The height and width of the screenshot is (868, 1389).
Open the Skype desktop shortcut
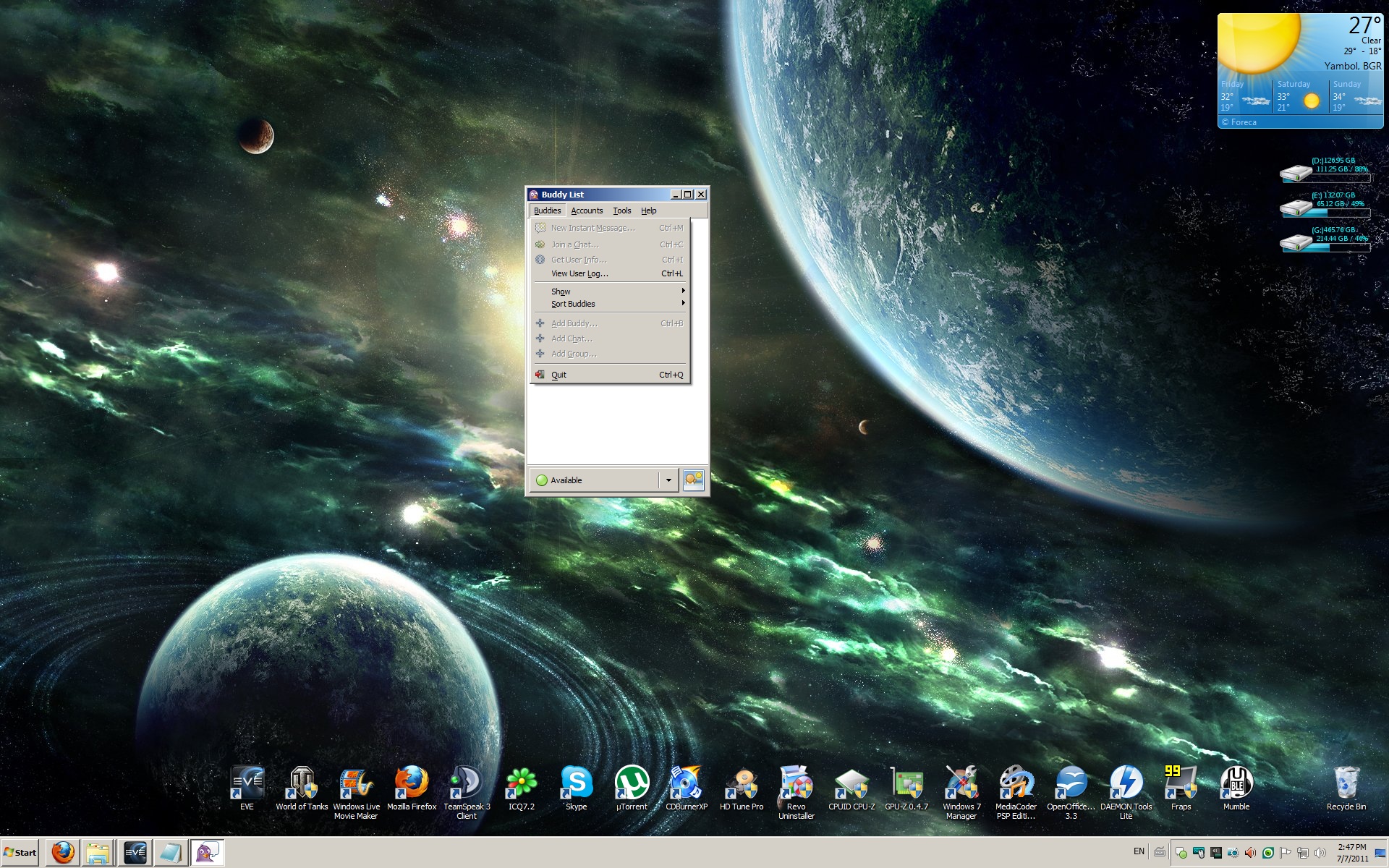pyautogui.click(x=577, y=784)
